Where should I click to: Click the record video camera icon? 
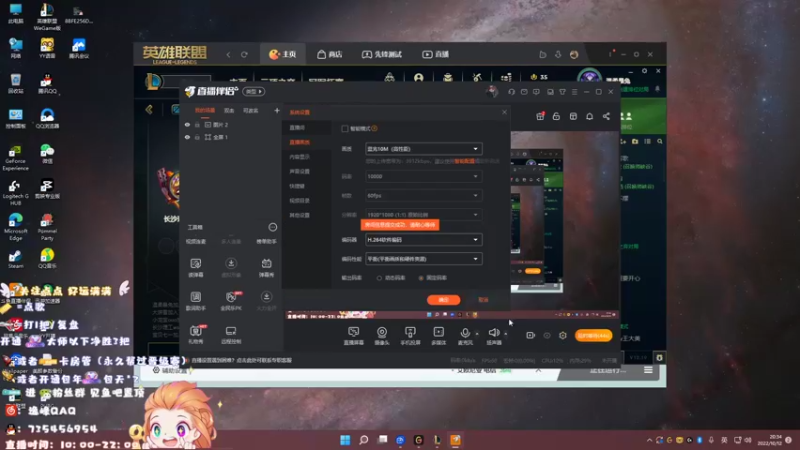click(x=531, y=335)
